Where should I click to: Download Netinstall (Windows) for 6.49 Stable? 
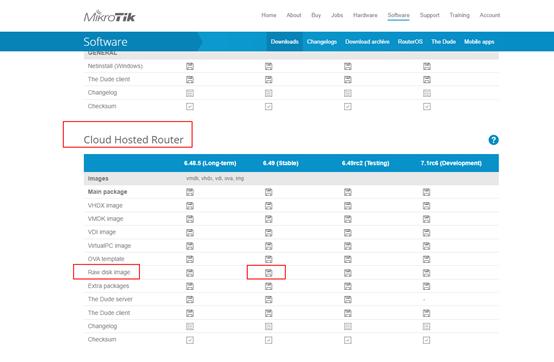tap(269, 66)
